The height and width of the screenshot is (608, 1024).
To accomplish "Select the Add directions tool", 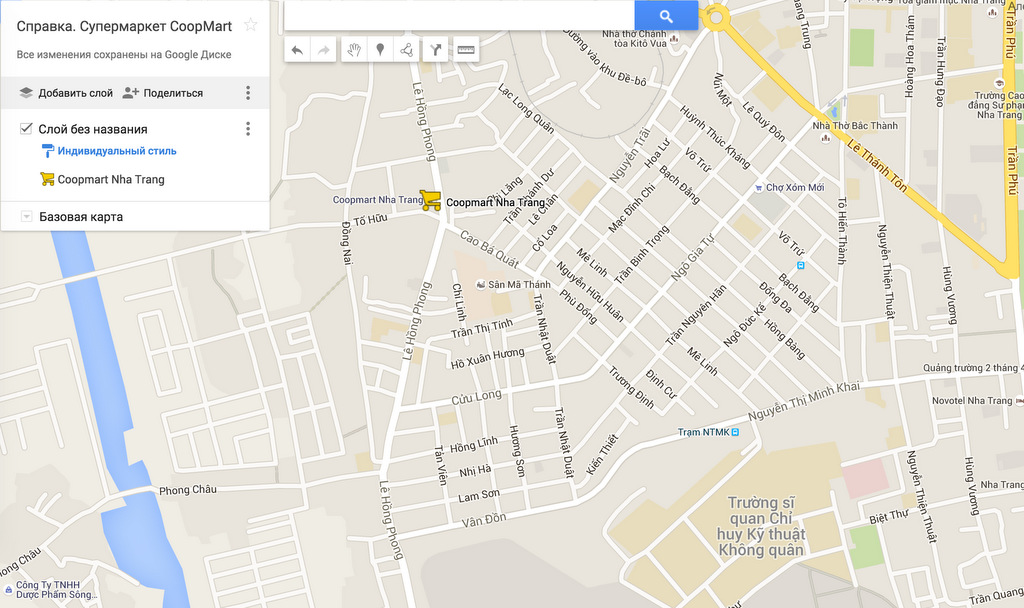I will pos(436,50).
